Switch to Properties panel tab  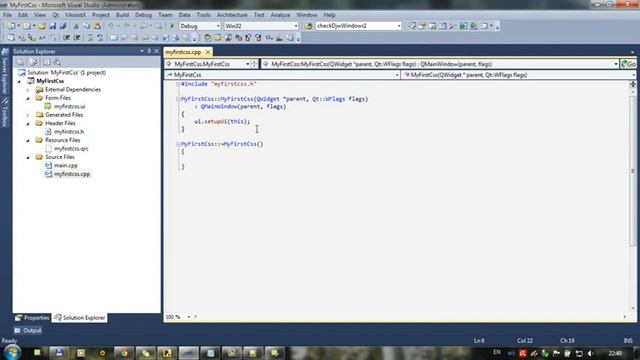pos(32,318)
